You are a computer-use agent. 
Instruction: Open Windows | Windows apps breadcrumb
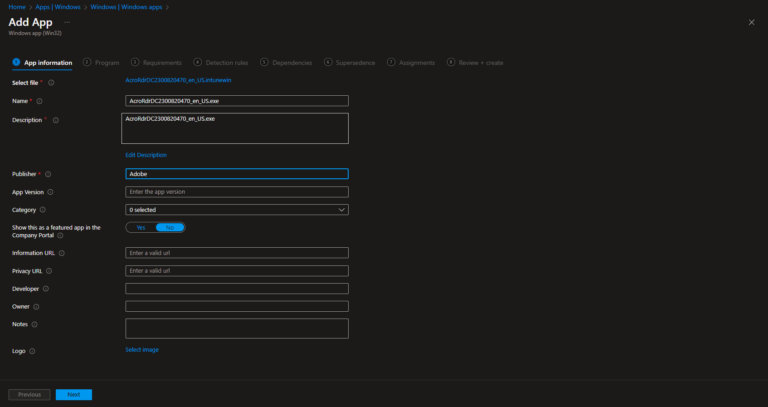[x=126, y=7]
